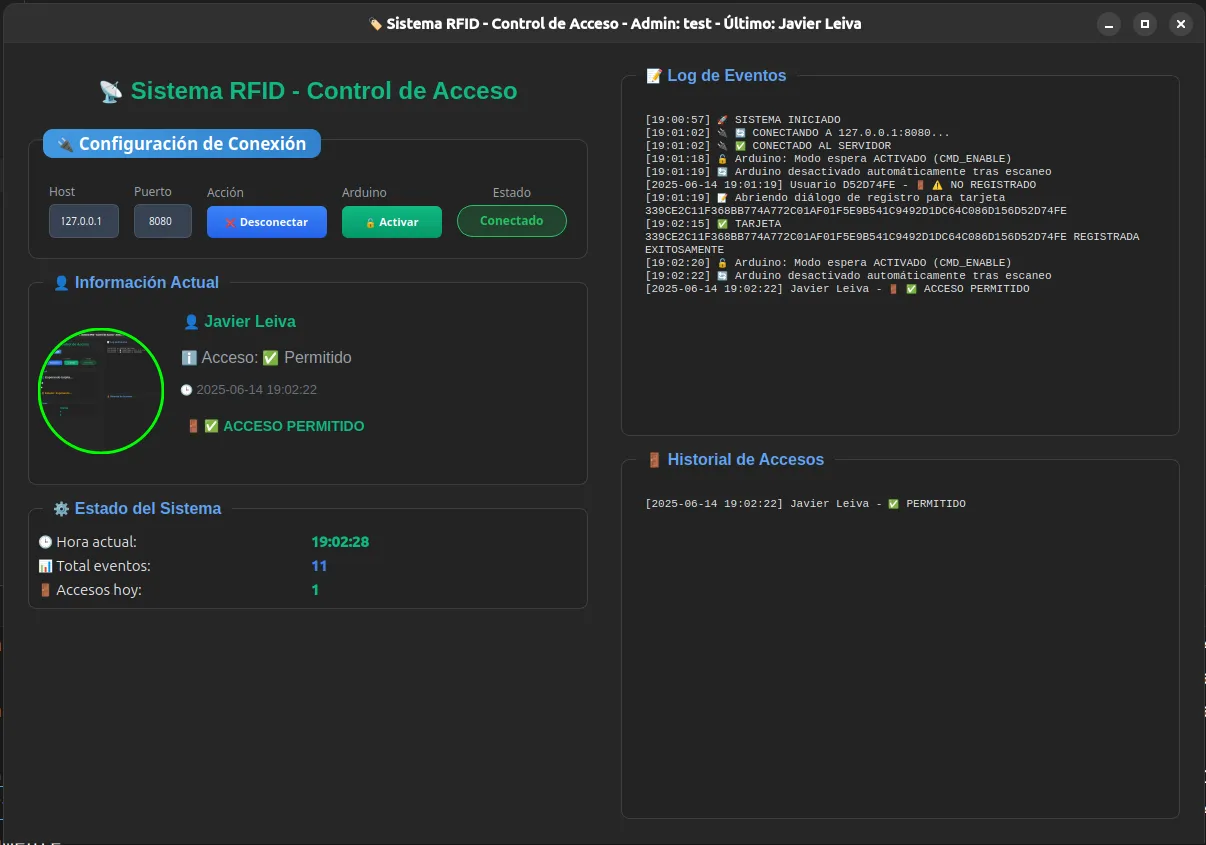The width and height of the screenshot is (1206, 845).
Task: Click the Conectado status indicator
Action: coord(512,221)
